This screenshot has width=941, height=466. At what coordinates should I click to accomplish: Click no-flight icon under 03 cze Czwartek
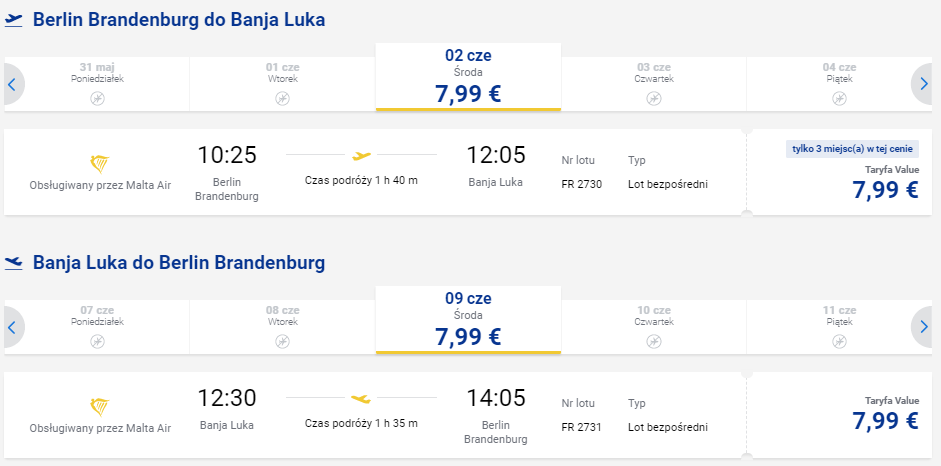tap(654, 98)
